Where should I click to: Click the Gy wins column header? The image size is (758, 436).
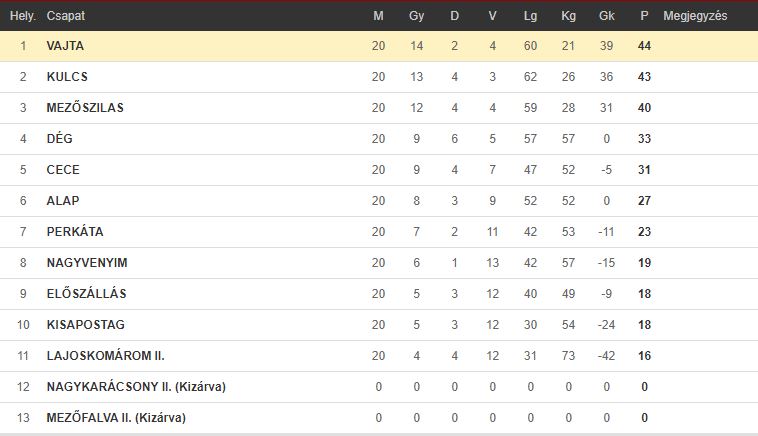pyautogui.click(x=417, y=16)
